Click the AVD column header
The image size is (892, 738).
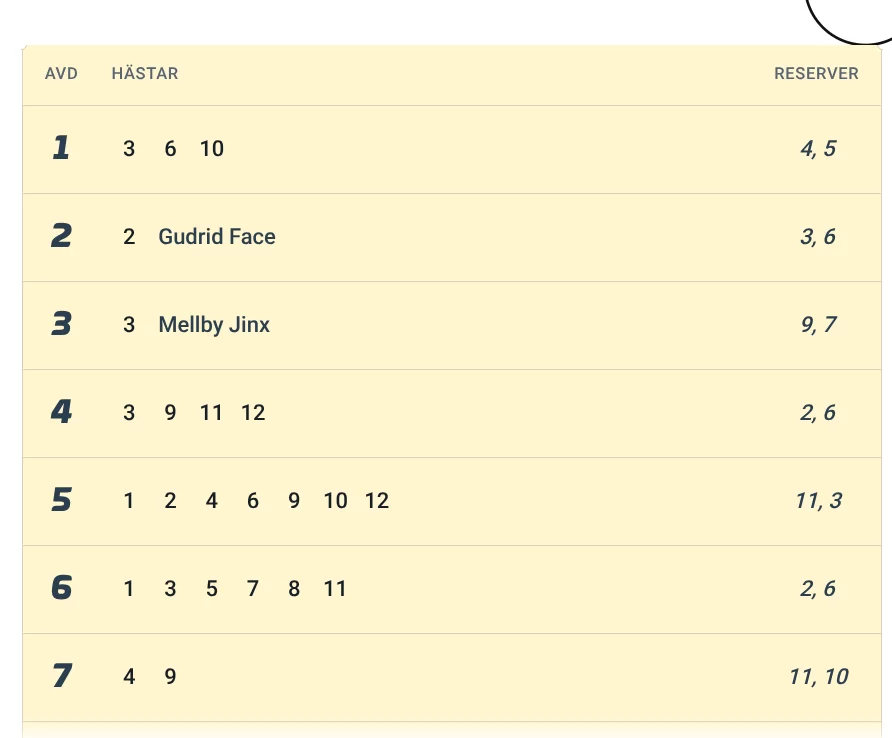tap(61, 73)
